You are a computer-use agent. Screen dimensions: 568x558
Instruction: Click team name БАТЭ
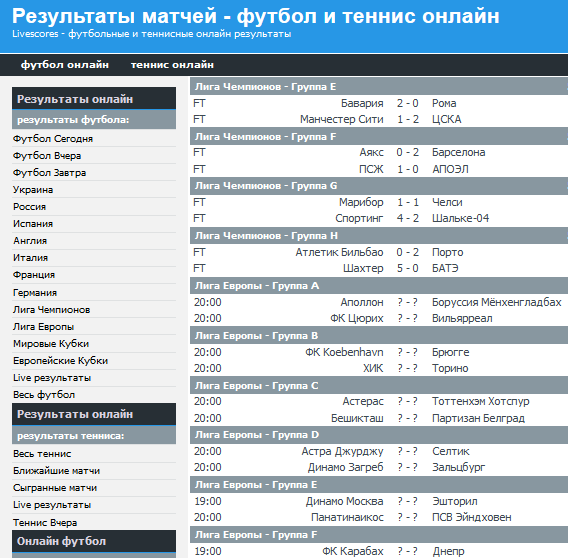pyautogui.click(x=445, y=268)
